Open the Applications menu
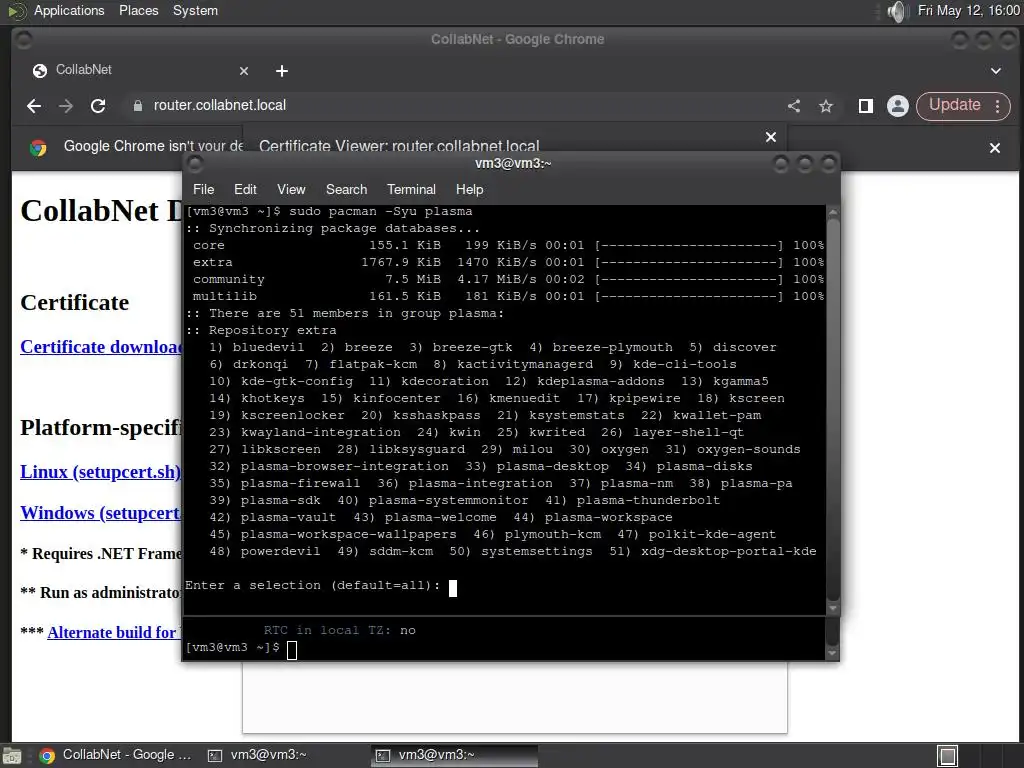The height and width of the screenshot is (768, 1024). pos(69,10)
